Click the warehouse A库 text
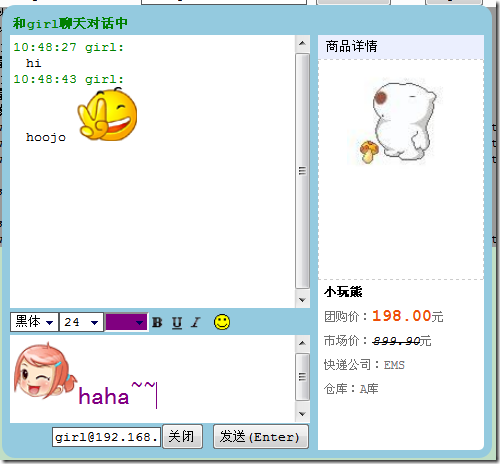 point(369,389)
